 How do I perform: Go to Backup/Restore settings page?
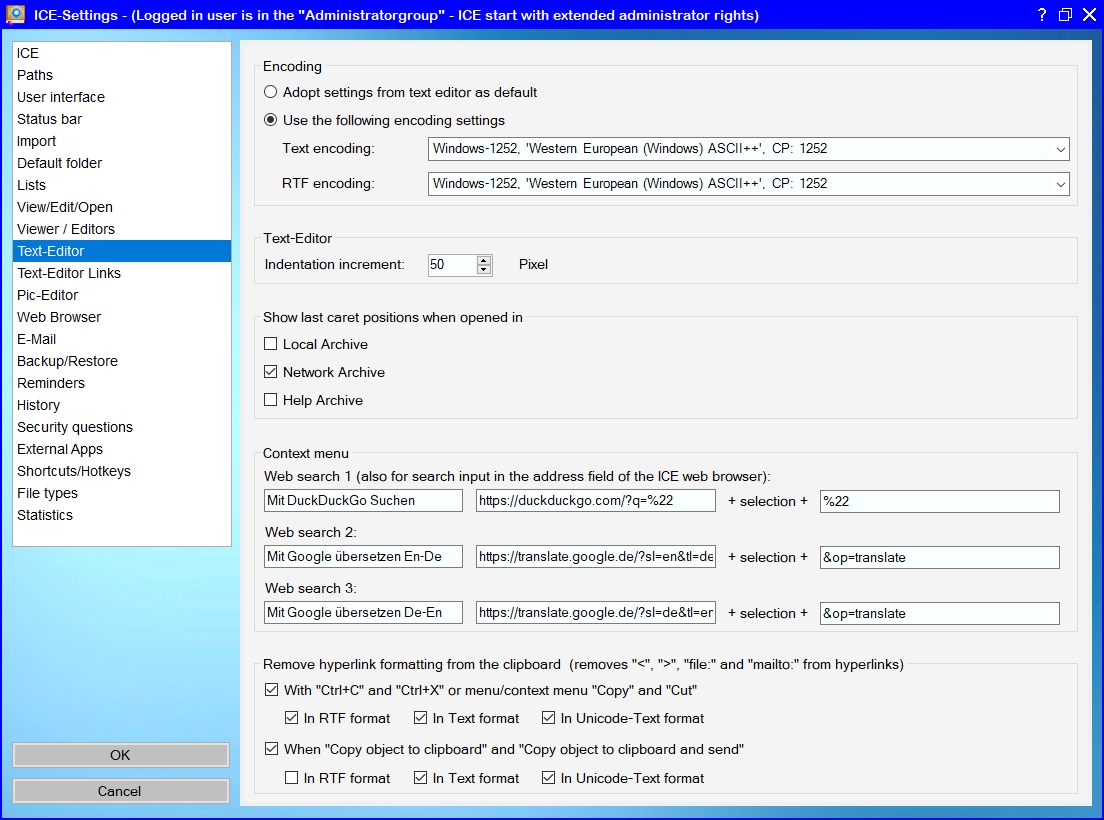67,361
